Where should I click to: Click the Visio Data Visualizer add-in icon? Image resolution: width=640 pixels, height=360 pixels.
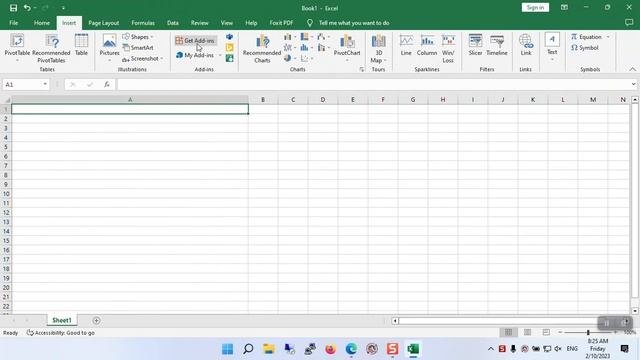(x=229, y=37)
